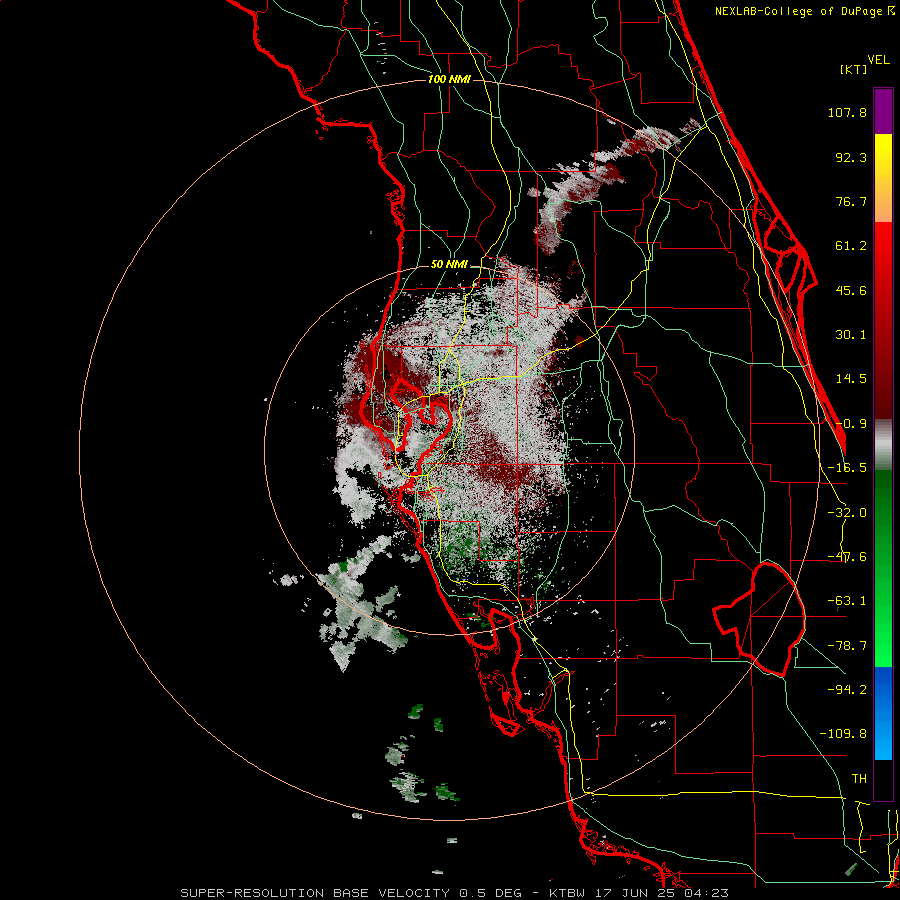Select the 61.2 velocity scale value
This screenshot has width=900, height=900.
click(851, 246)
